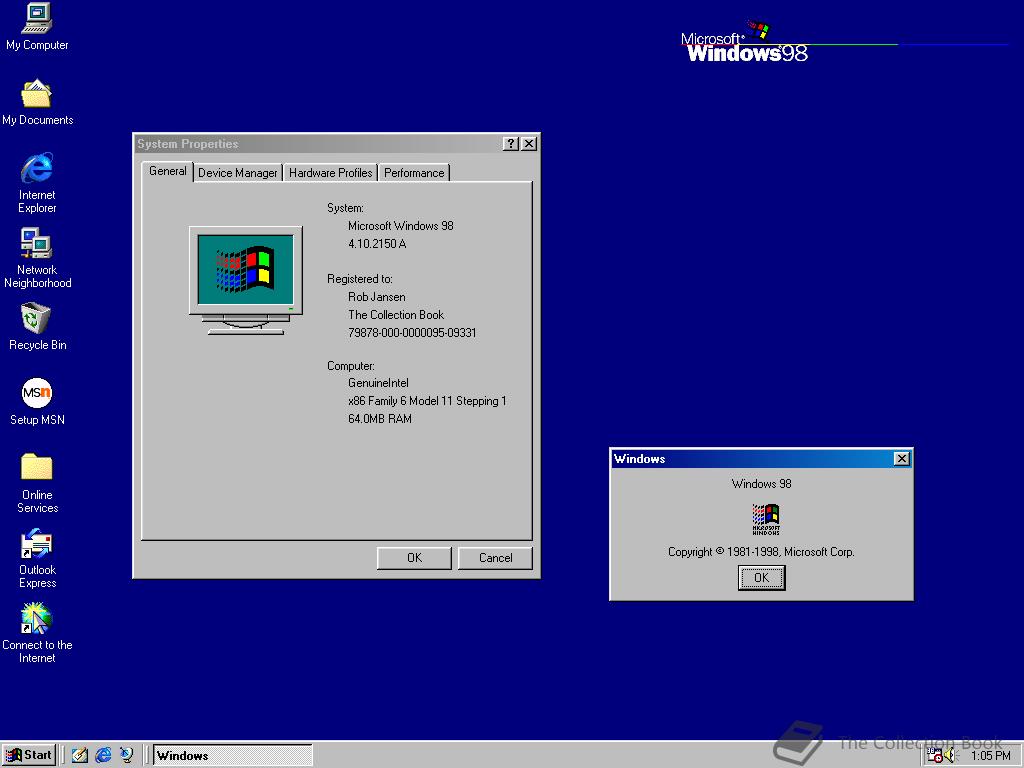This screenshot has width=1024, height=768.
Task: Click Show Desktop in Quick Launch
Action: pos(80,755)
